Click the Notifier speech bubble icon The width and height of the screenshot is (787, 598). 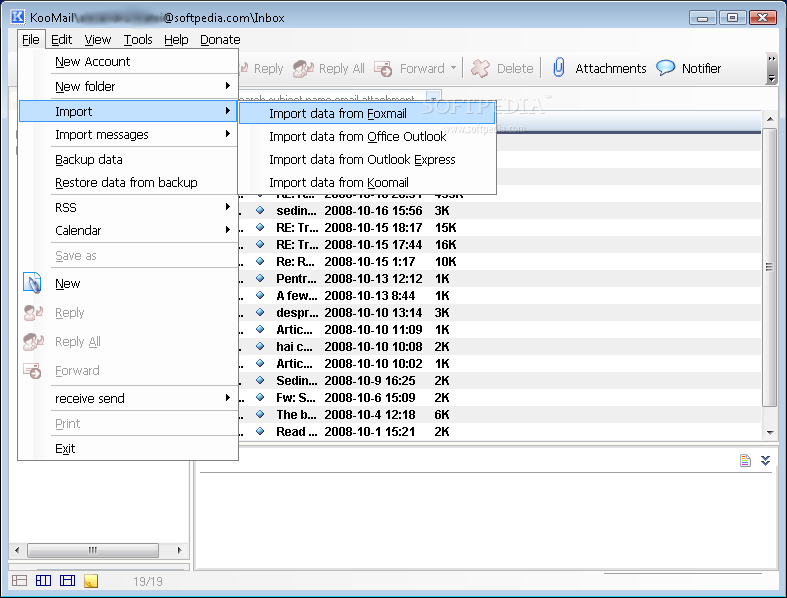666,67
